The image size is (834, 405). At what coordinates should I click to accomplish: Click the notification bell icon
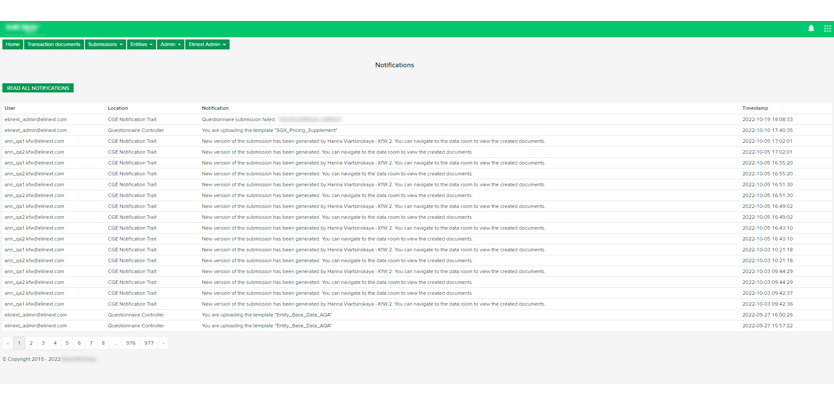click(x=811, y=28)
